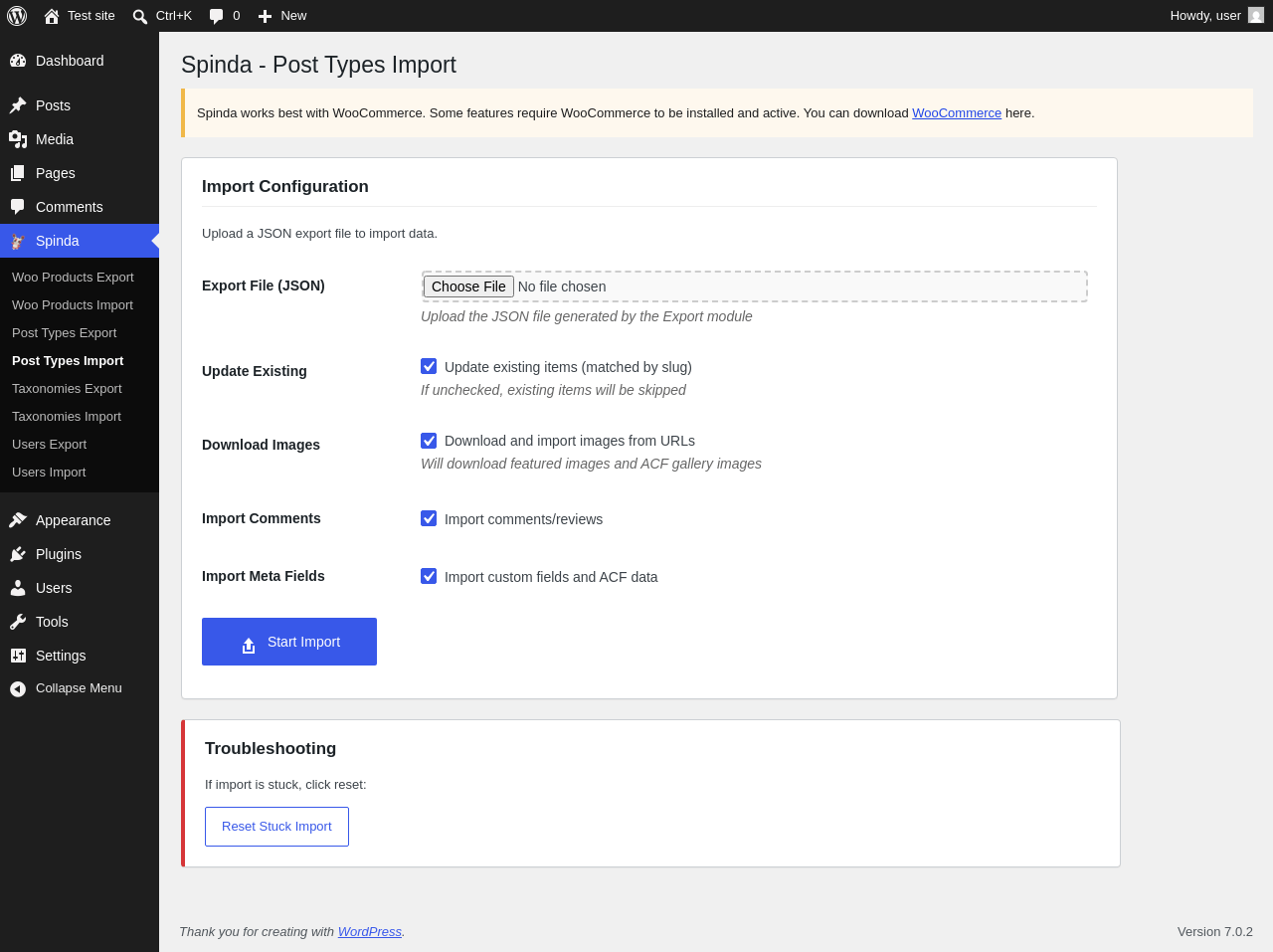Uncheck Import custom fields and ACF data
This screenshot has width=1273, height=952.
click(429, 576)
